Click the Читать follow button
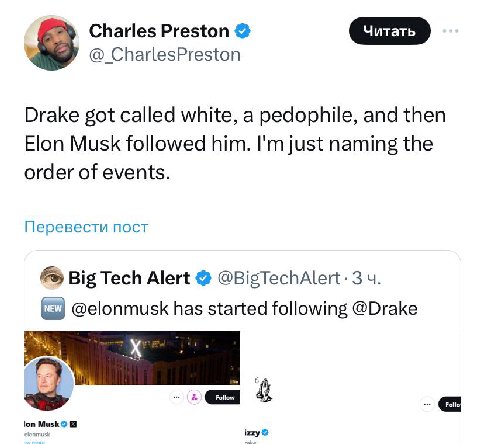 [390, 31]
